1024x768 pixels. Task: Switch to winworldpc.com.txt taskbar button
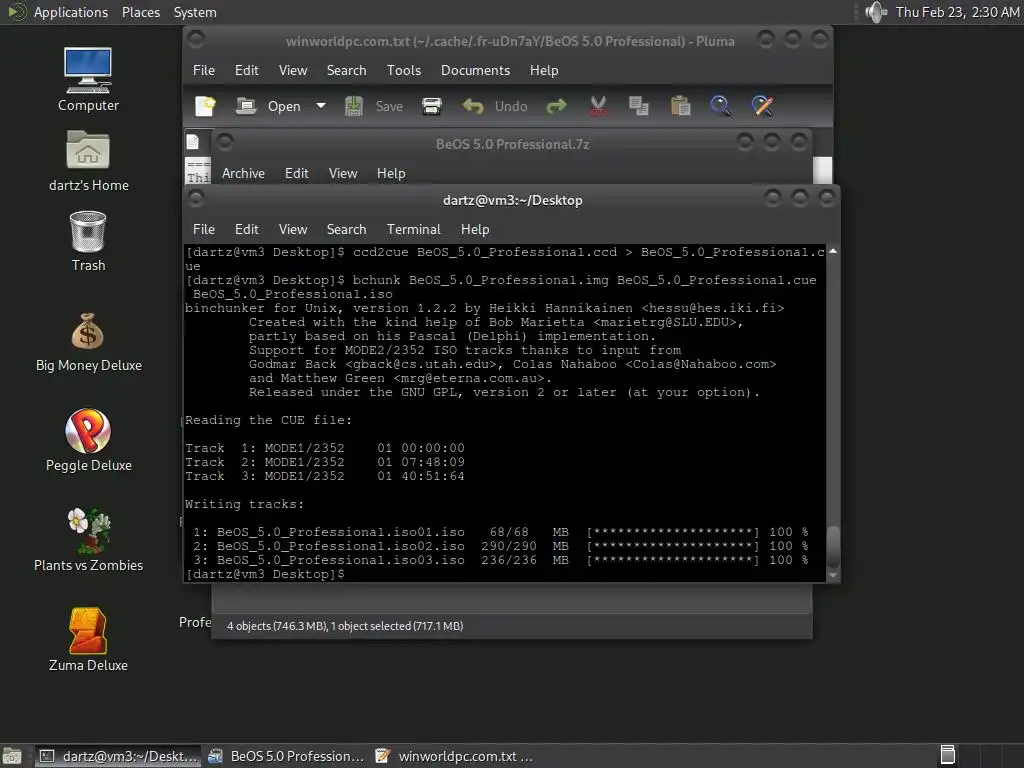point(455,756)
